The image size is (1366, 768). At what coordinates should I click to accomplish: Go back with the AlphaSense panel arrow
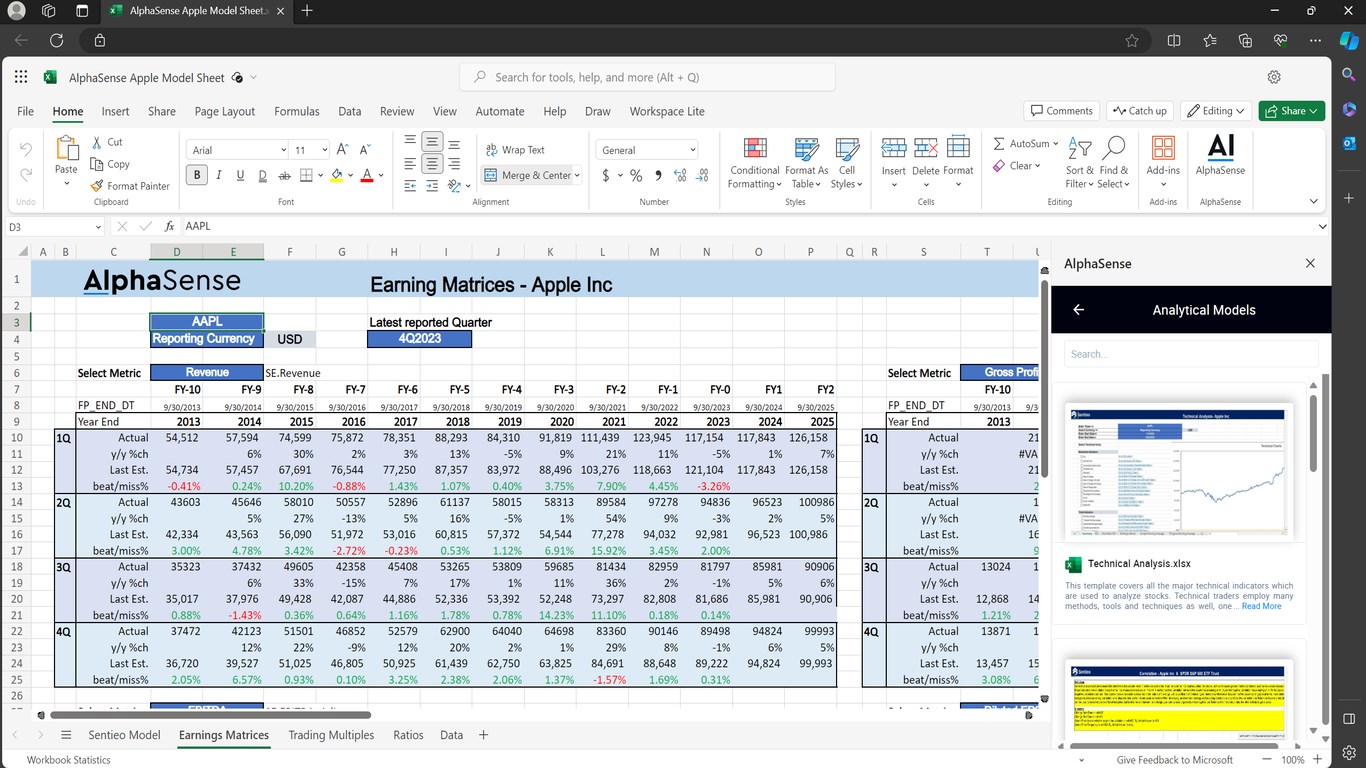pyautogui.click(x=1079, y=310)
